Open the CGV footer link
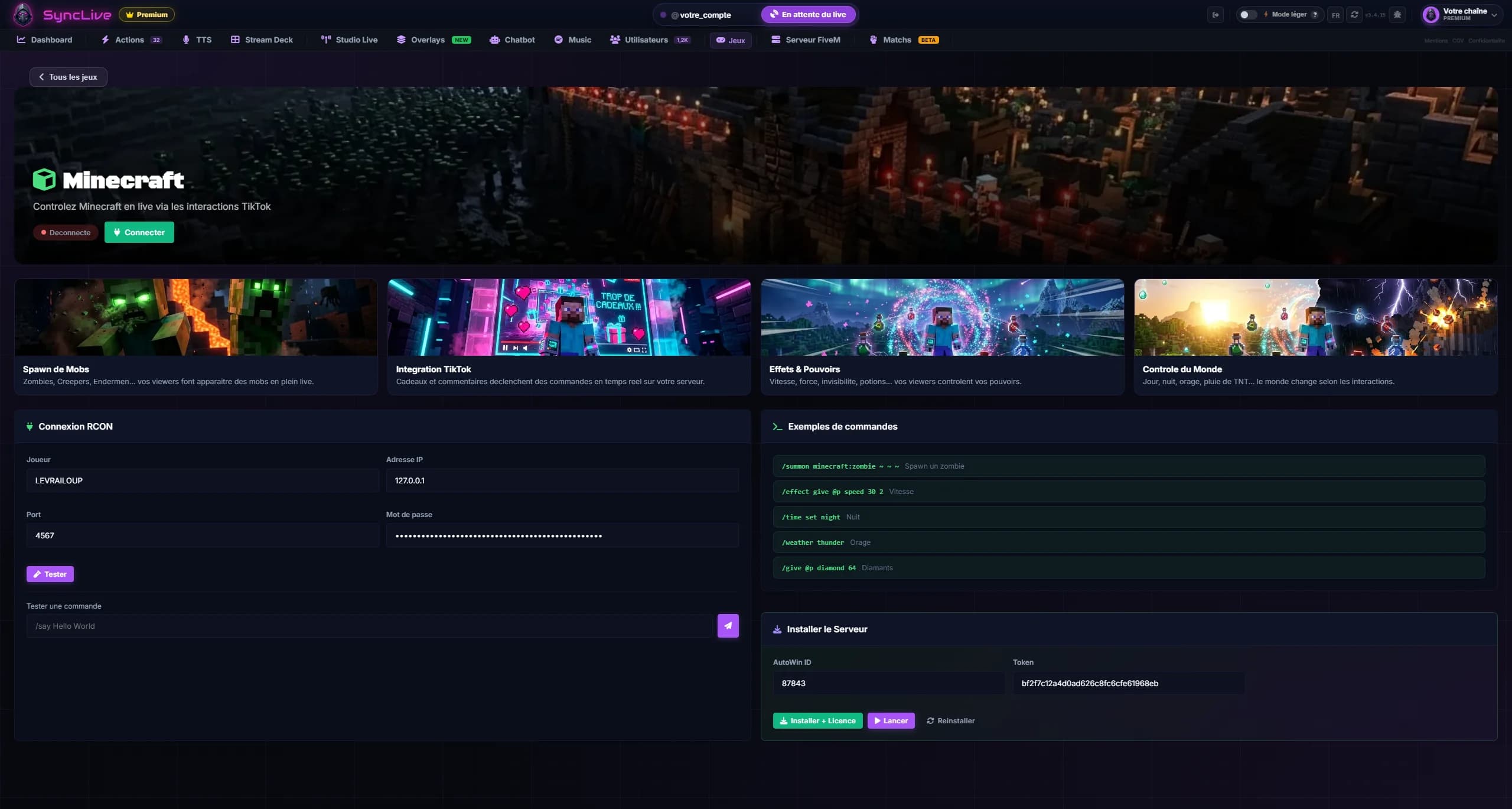The image size is (1512, 809). click(1458, 41)
